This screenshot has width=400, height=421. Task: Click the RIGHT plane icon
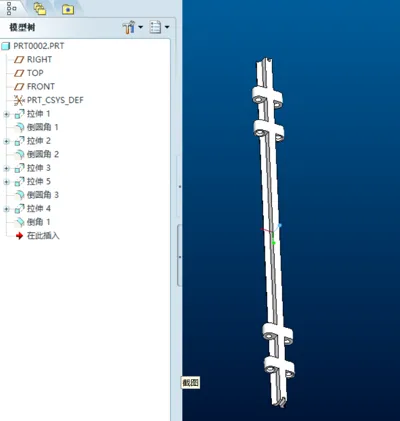[x=19, y=60]
